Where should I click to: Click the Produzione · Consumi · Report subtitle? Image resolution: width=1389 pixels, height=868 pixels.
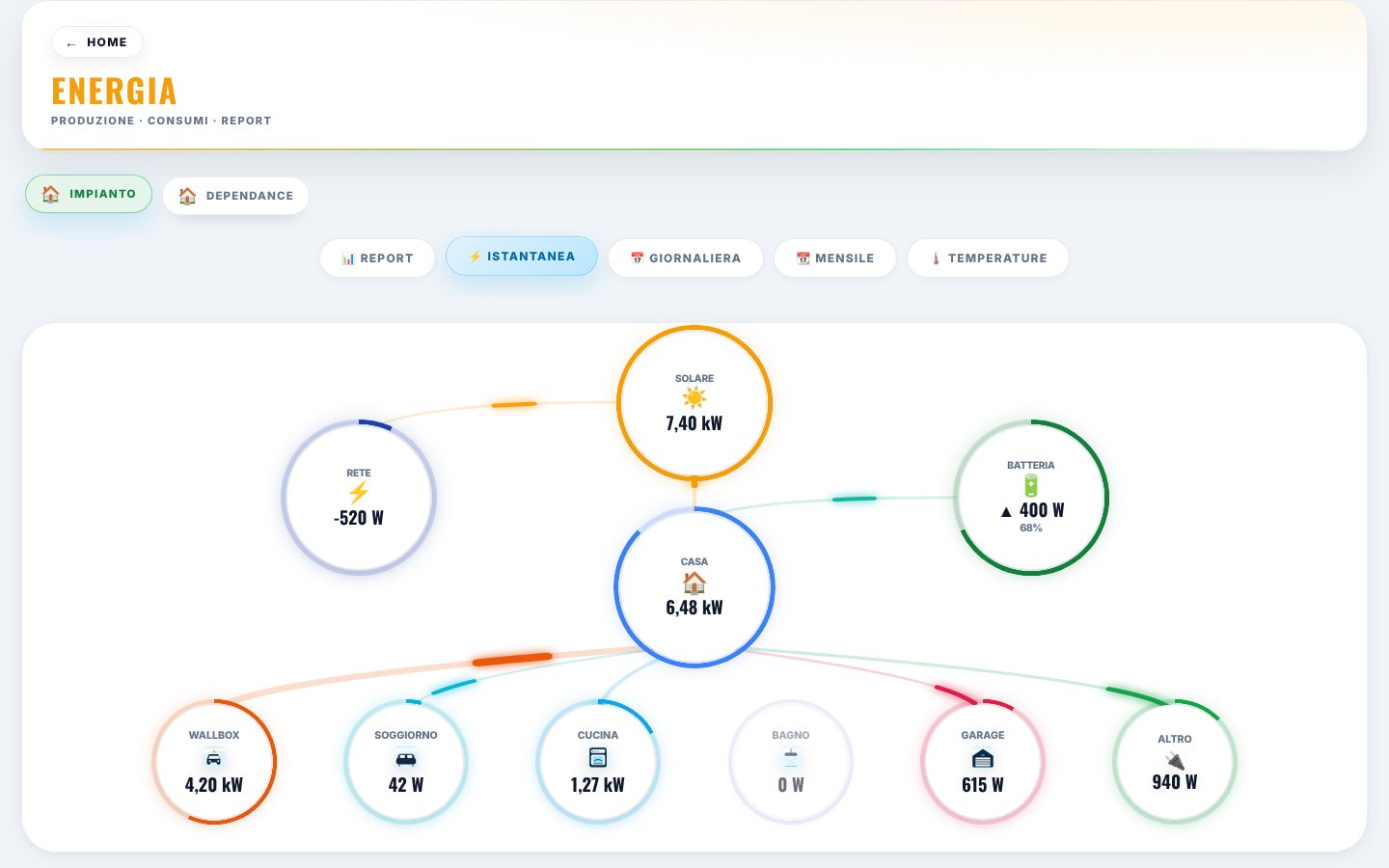coord(161,121)
